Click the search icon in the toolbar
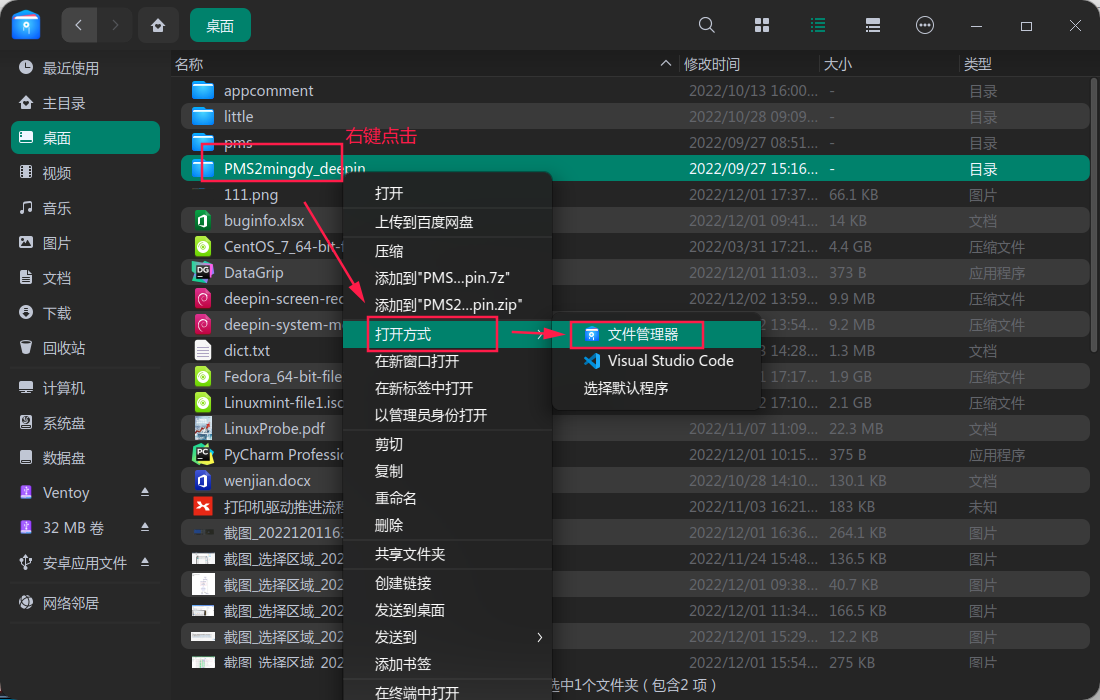 click(706, 25)
